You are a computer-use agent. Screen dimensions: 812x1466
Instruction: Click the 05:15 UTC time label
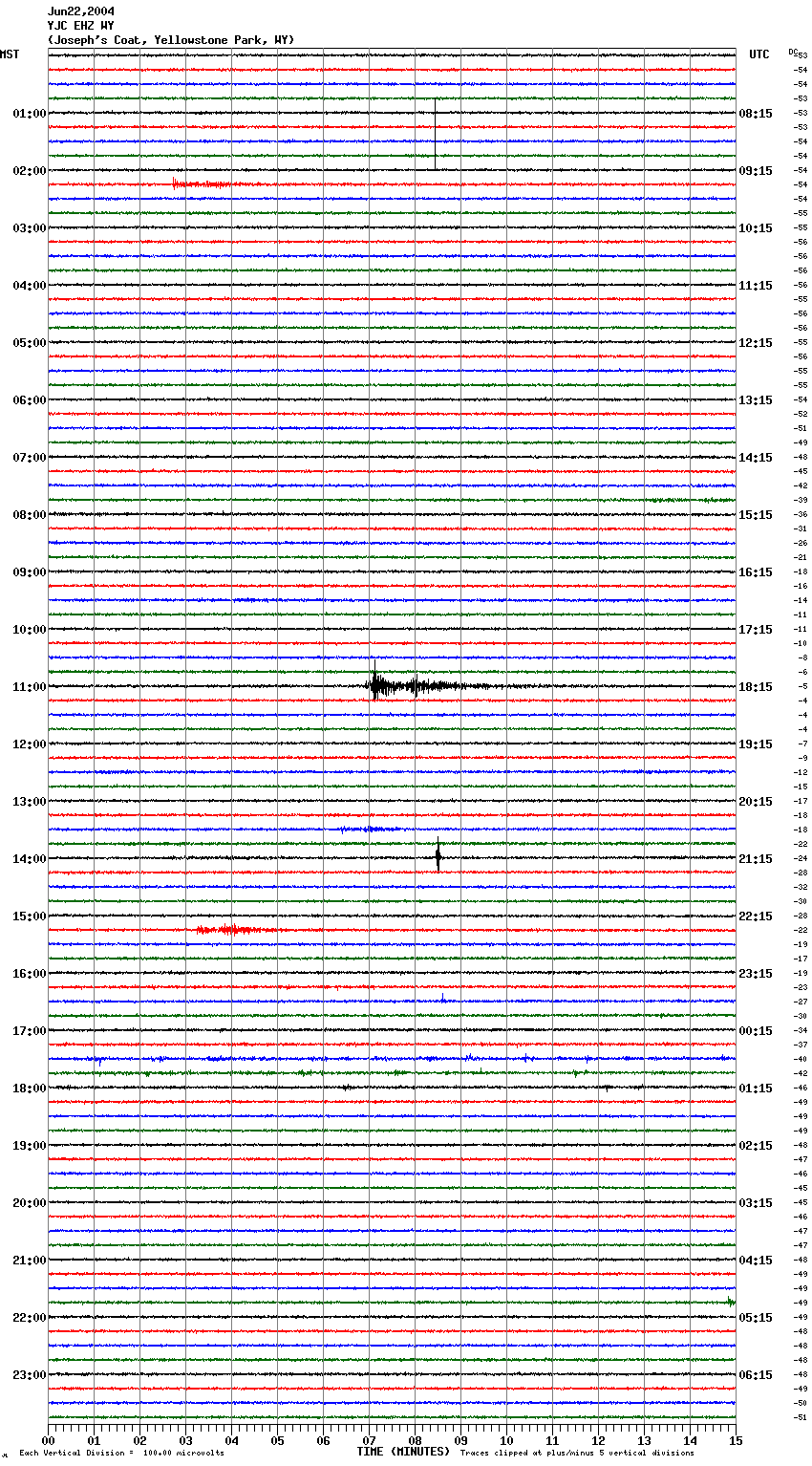(756, 1318)
